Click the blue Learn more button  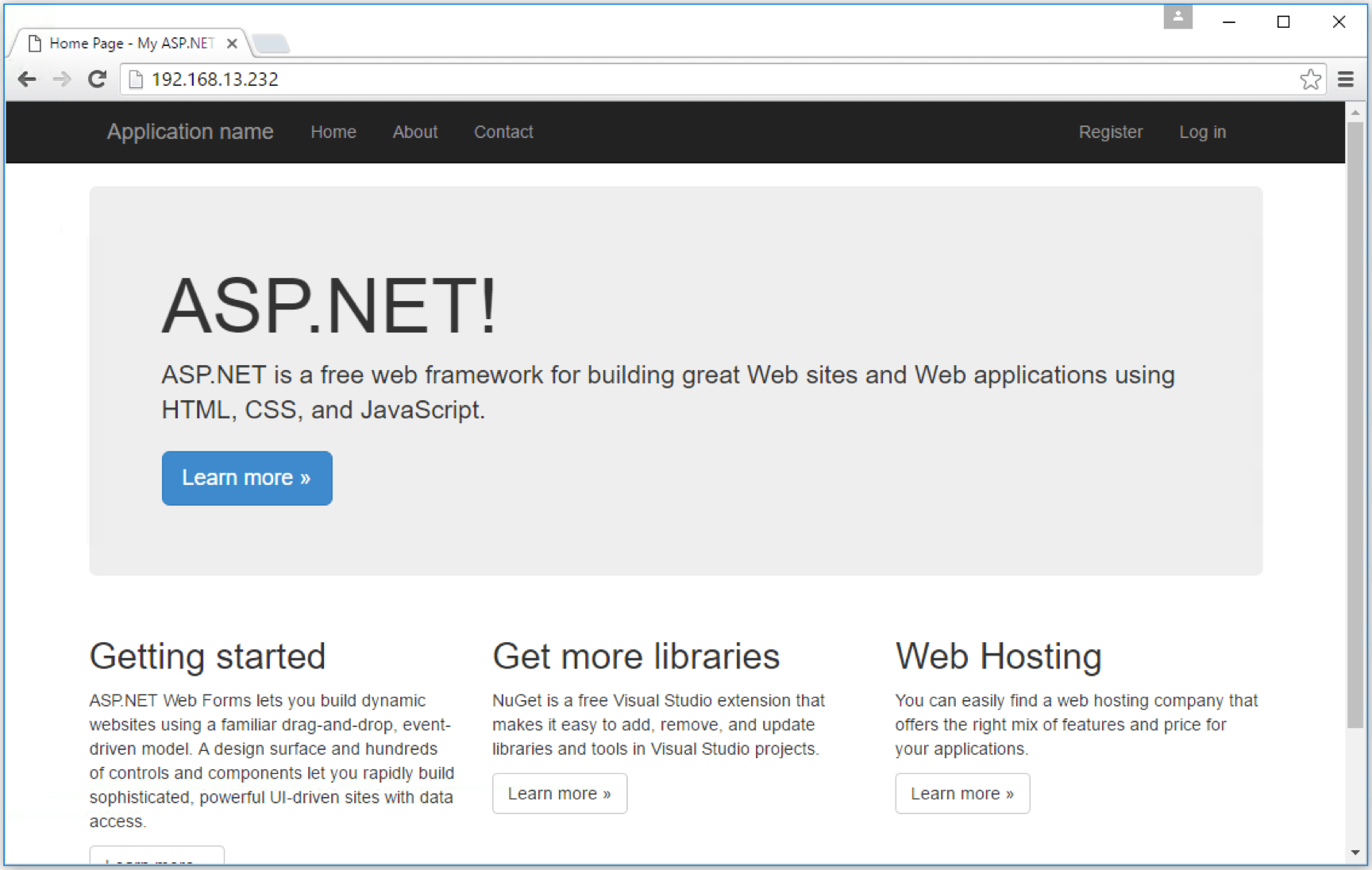tap(247, 478)
